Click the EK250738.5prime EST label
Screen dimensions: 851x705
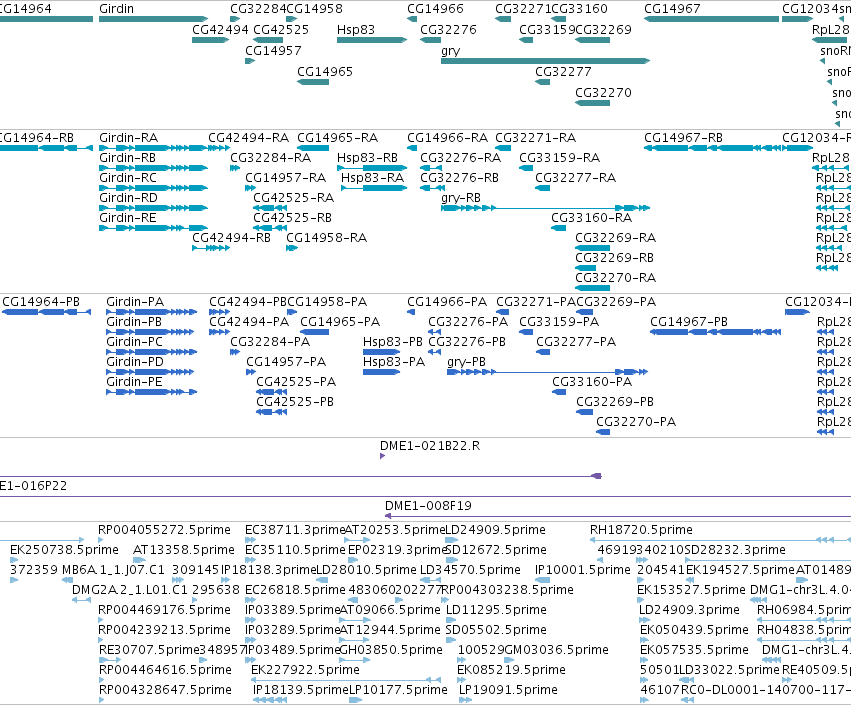(64, 550)
